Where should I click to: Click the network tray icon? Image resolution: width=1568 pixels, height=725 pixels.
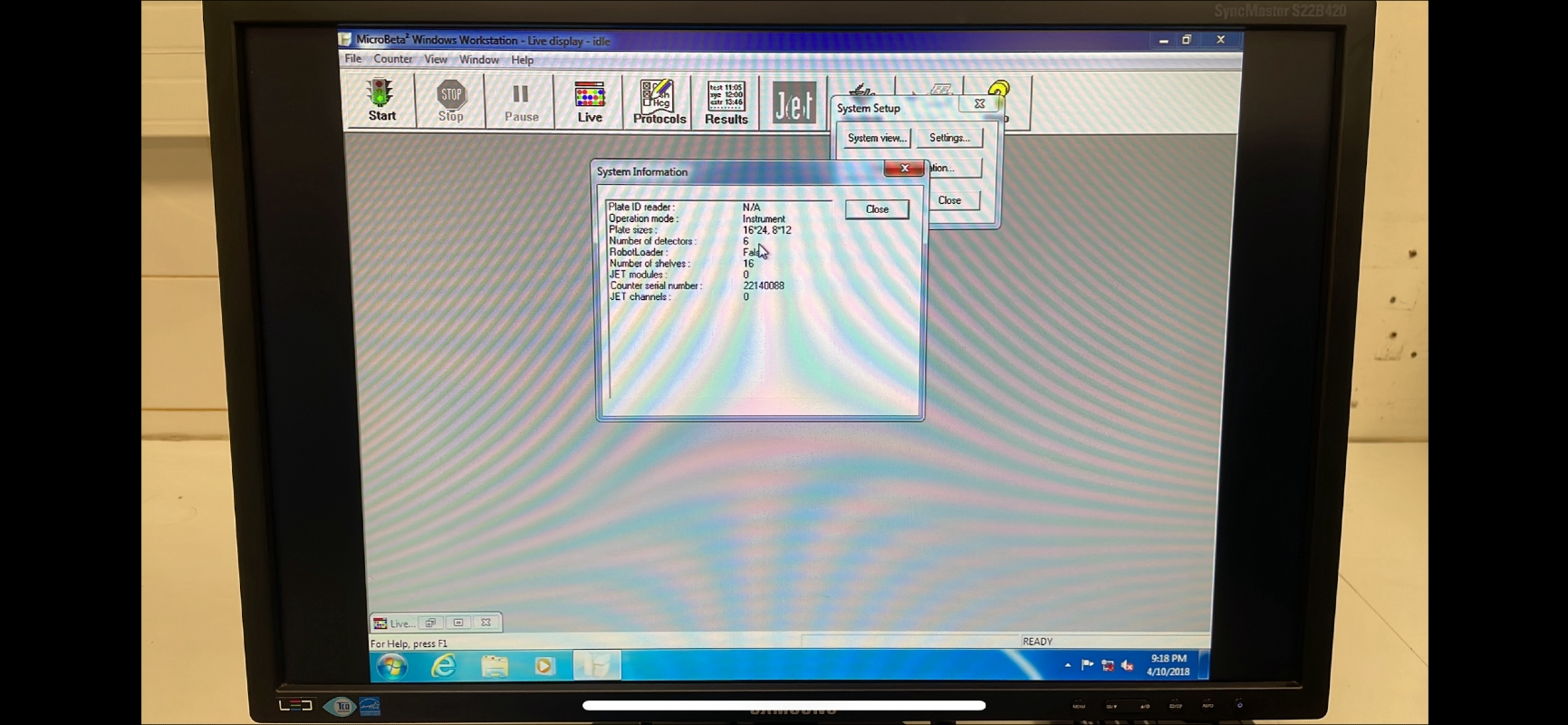(1107, 666)
